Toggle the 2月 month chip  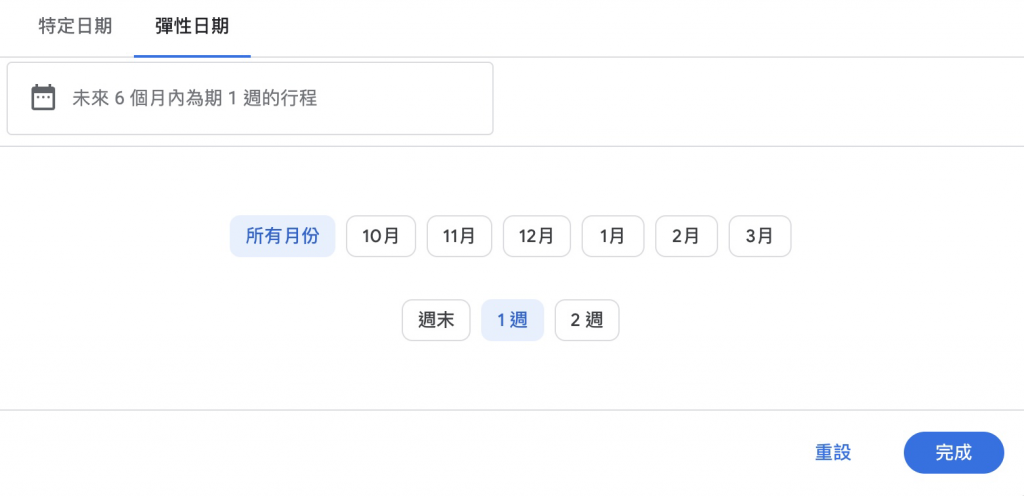point(686,236)
